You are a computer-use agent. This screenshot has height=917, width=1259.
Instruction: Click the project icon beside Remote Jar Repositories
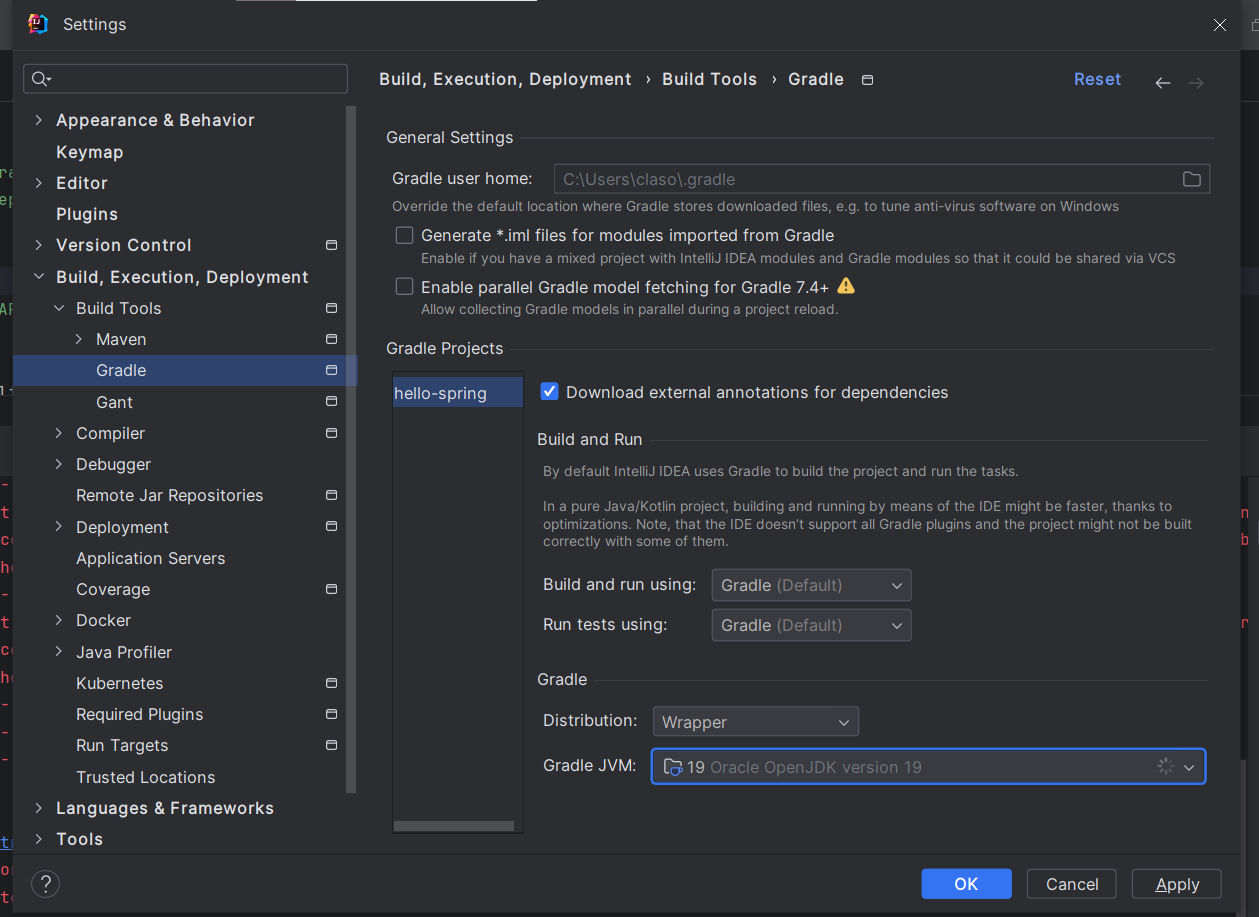click(x=332, y=495)
